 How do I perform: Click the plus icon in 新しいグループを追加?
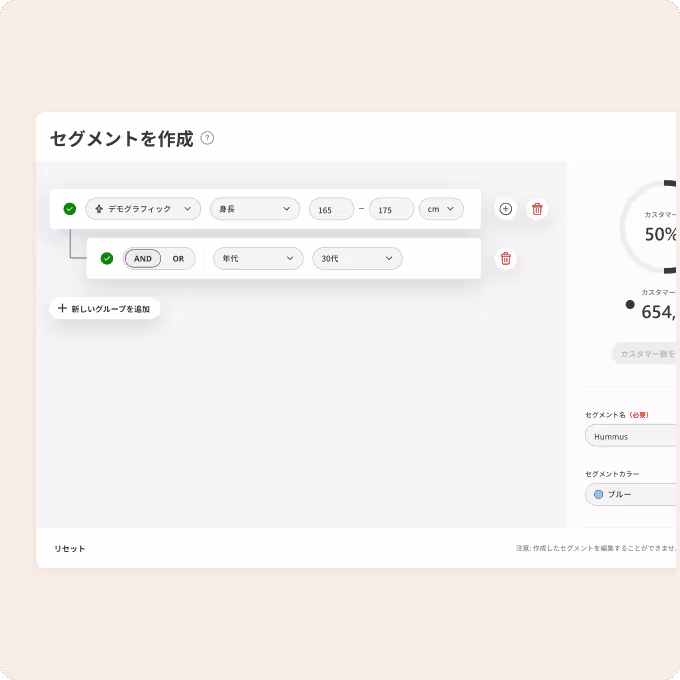(x=62, y=308)
